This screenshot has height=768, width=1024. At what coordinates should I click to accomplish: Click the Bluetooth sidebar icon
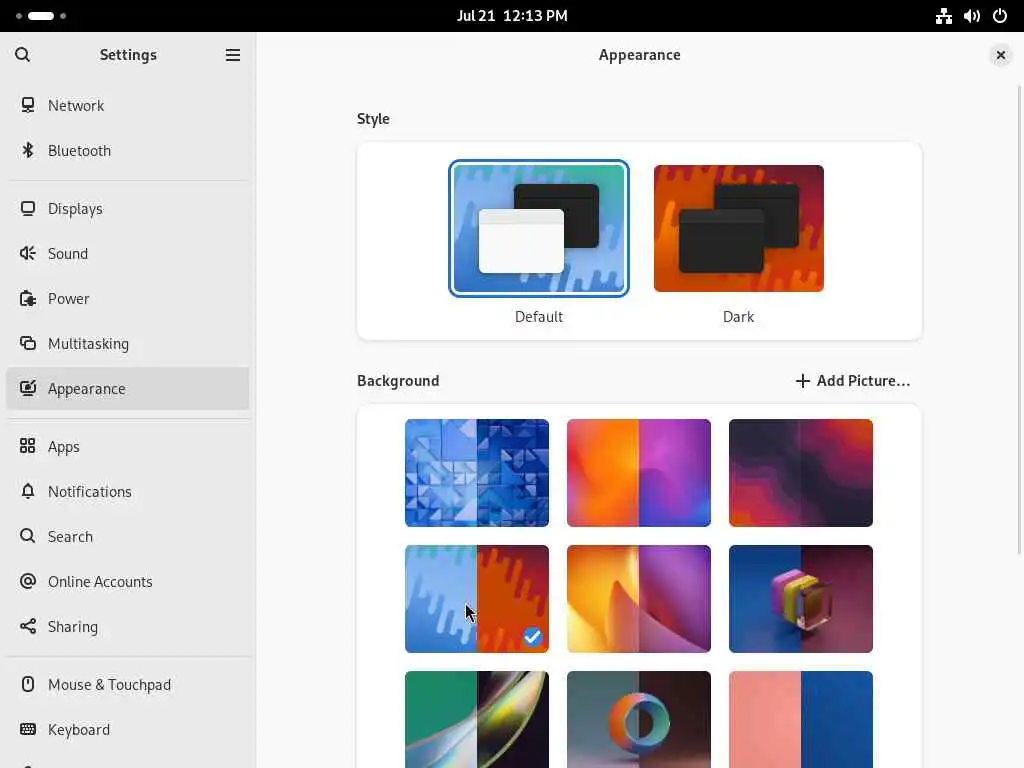click(27, 150)
